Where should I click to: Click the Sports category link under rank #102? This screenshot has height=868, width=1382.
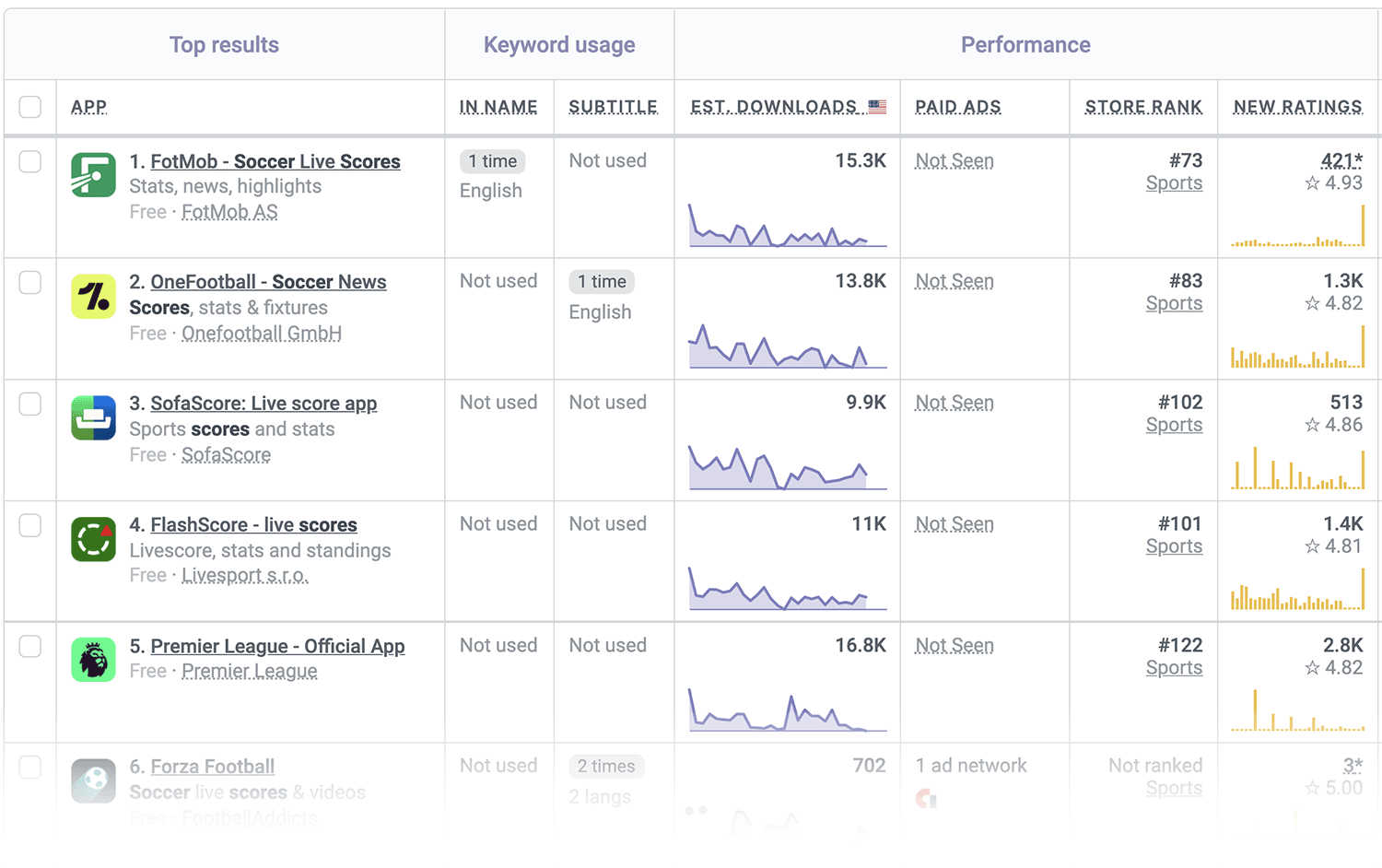pyautogui.click(x=1174, y=426)
